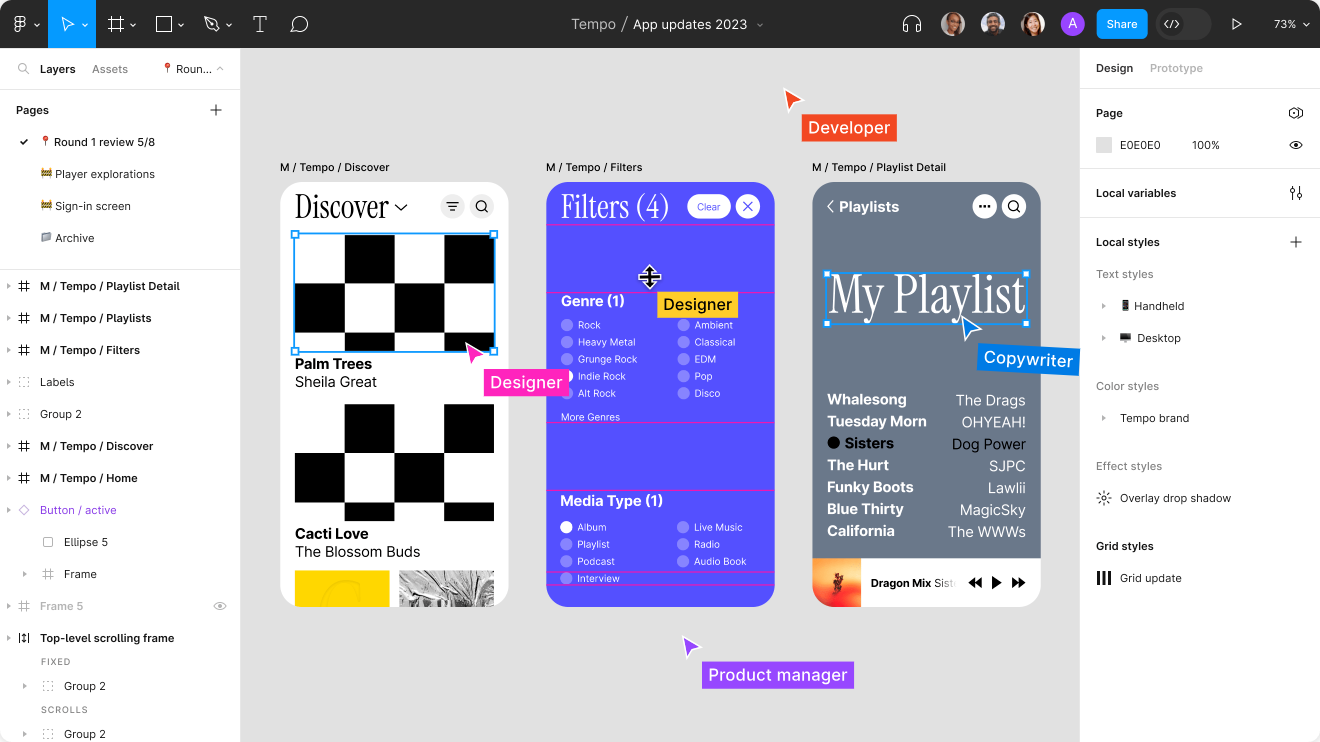
Task: Select the Text tool in the toolbar
Action: pyautogui.click(x=260, y=24)
